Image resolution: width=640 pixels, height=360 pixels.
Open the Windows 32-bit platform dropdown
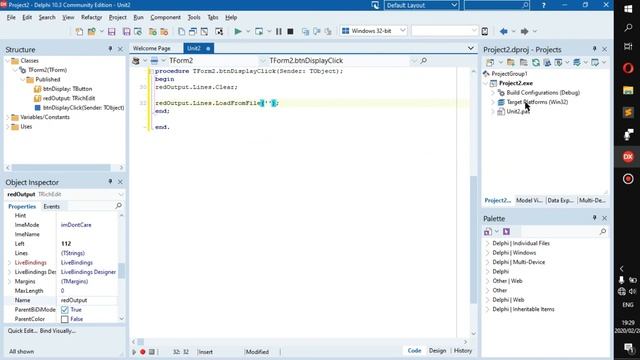pos(402,31)
